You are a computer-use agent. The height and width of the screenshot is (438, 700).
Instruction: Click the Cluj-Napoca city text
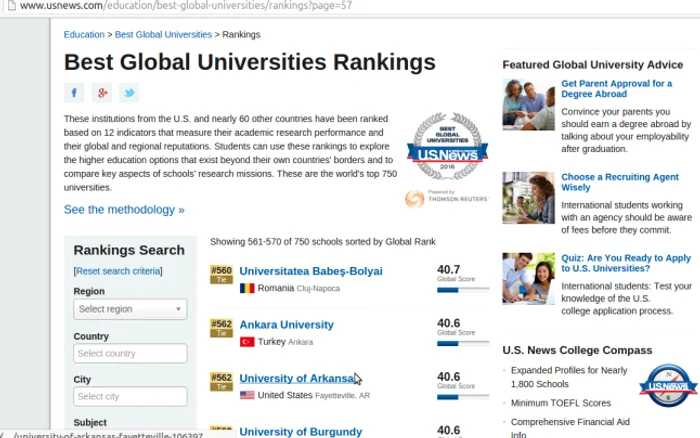318,288
